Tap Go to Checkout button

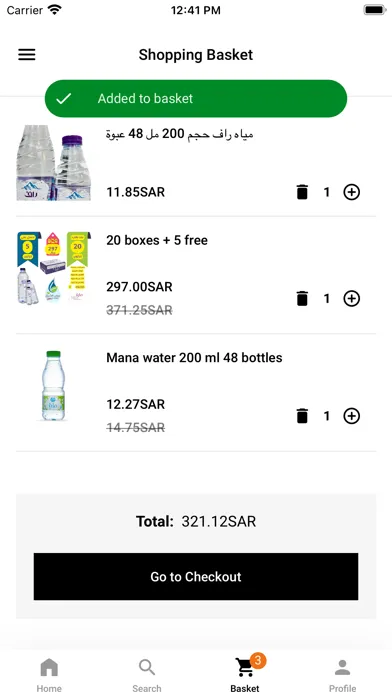pos(196,577)
